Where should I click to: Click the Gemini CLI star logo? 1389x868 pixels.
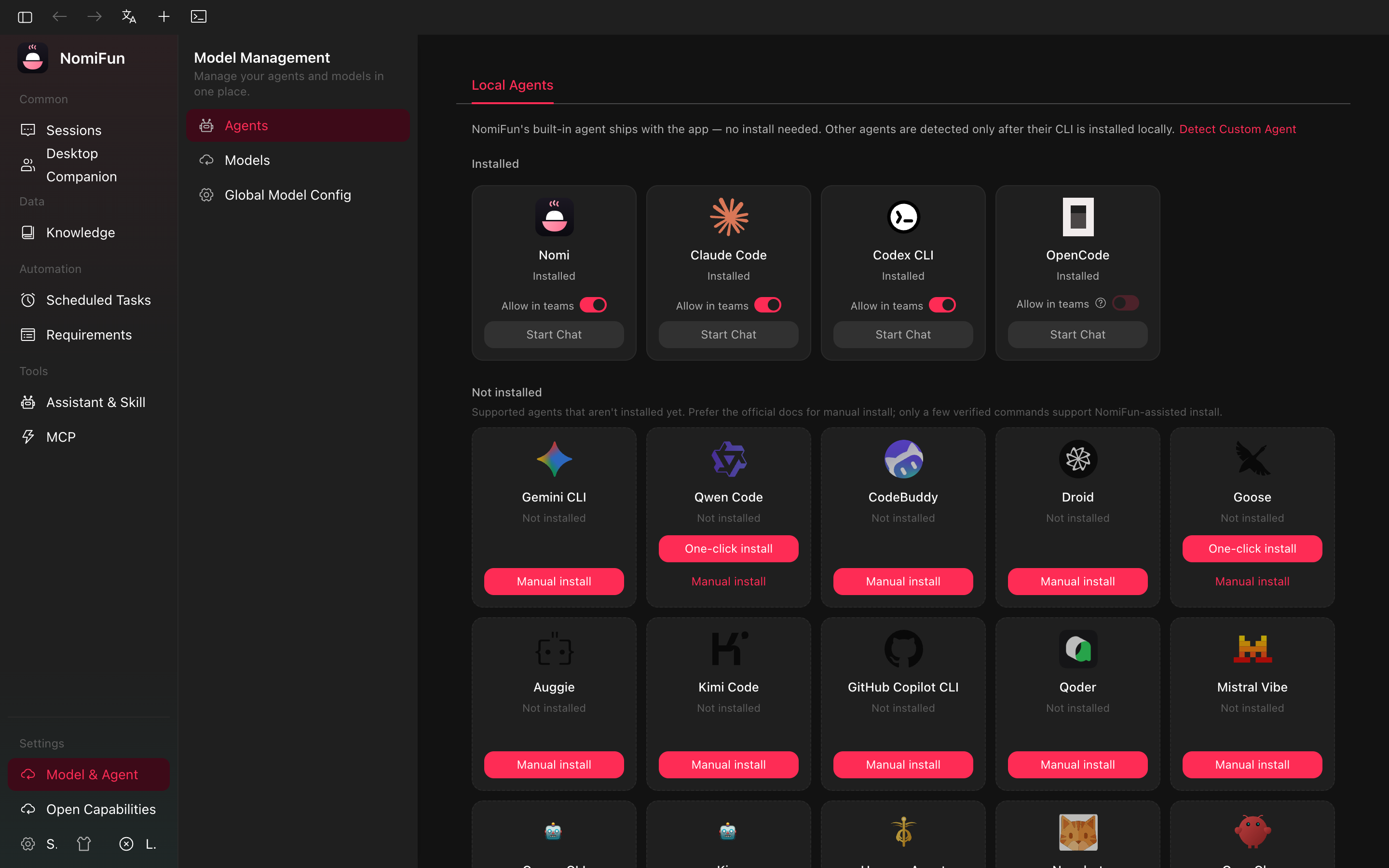pyautogui.click(x=555, y=459)
